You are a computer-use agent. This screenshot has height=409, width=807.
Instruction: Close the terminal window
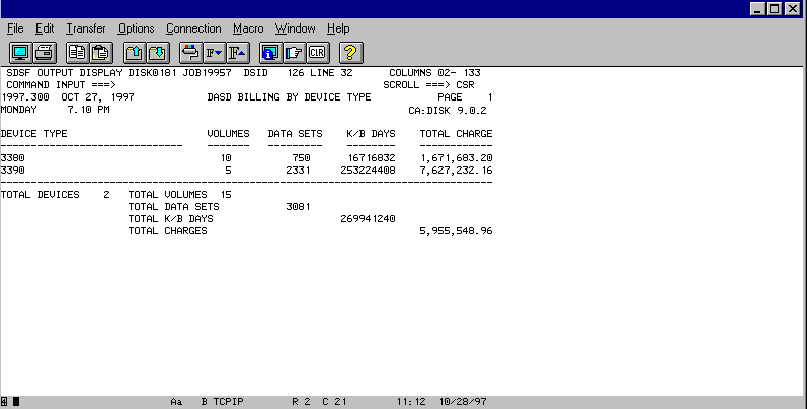[793, 9]
